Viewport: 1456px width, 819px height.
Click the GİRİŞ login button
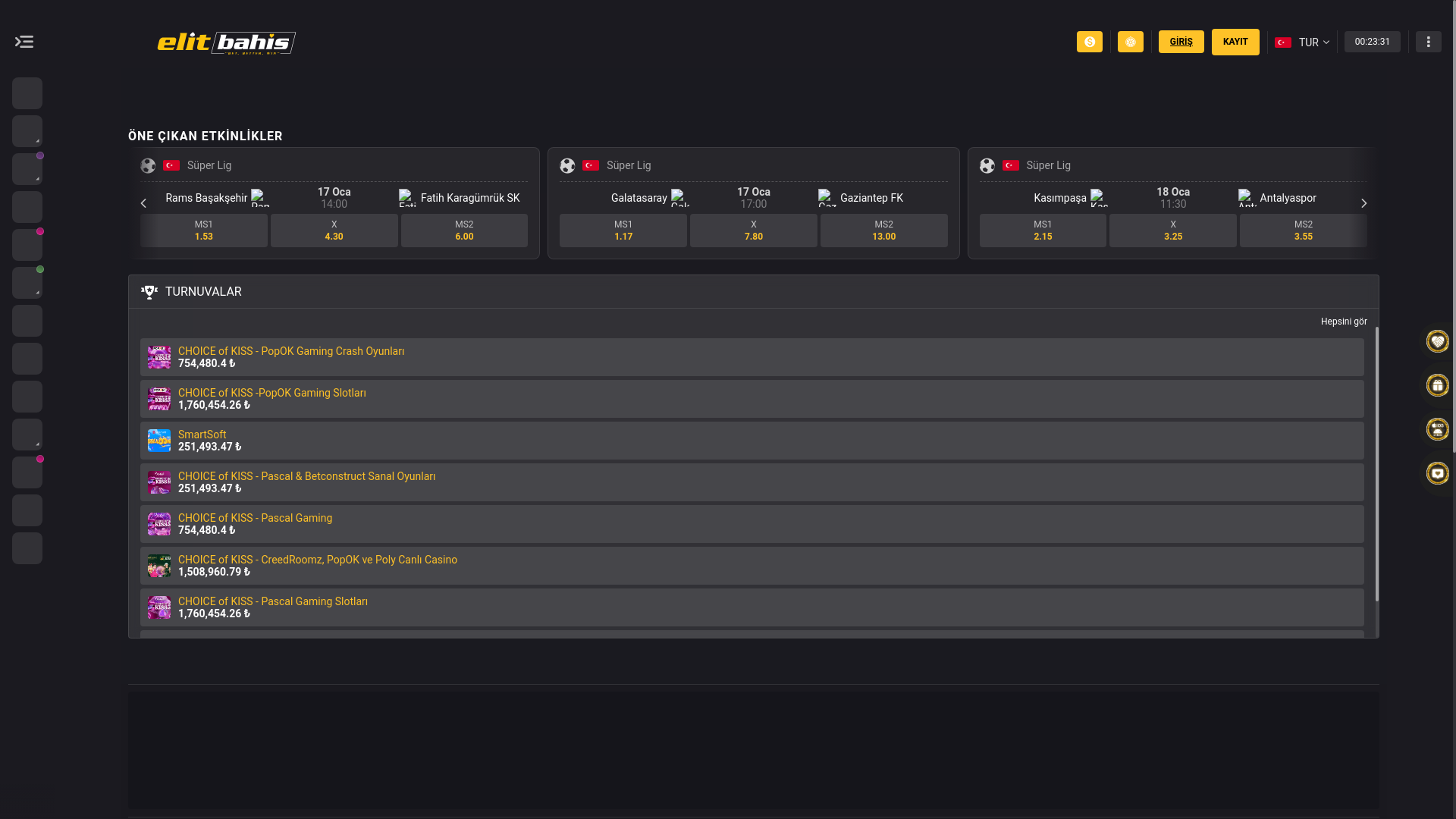pyautogui.click(x=1181, y=42)
